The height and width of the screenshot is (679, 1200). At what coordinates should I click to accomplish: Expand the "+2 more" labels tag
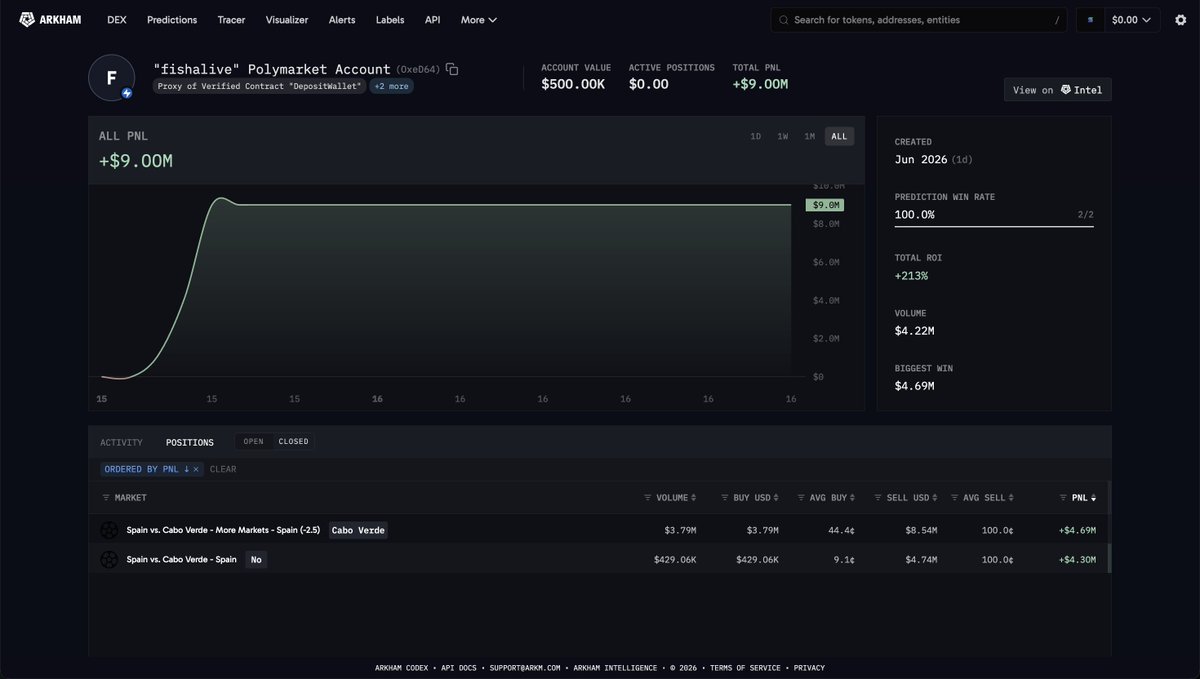coord(391,86)
